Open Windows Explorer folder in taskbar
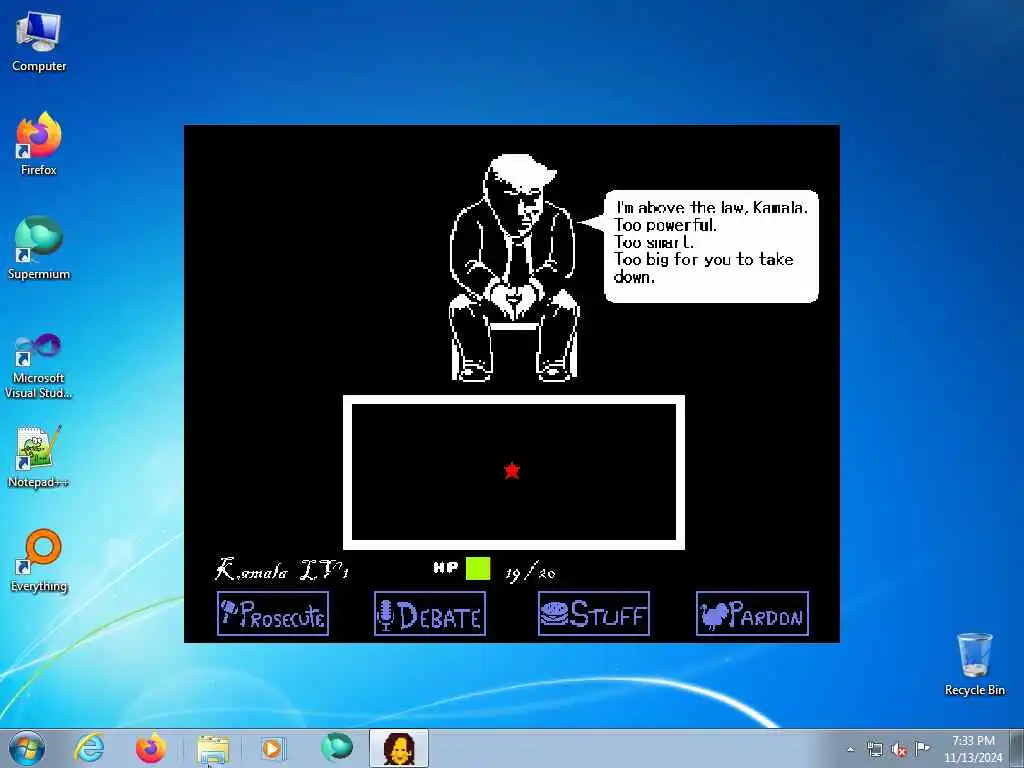 (213, 749)
